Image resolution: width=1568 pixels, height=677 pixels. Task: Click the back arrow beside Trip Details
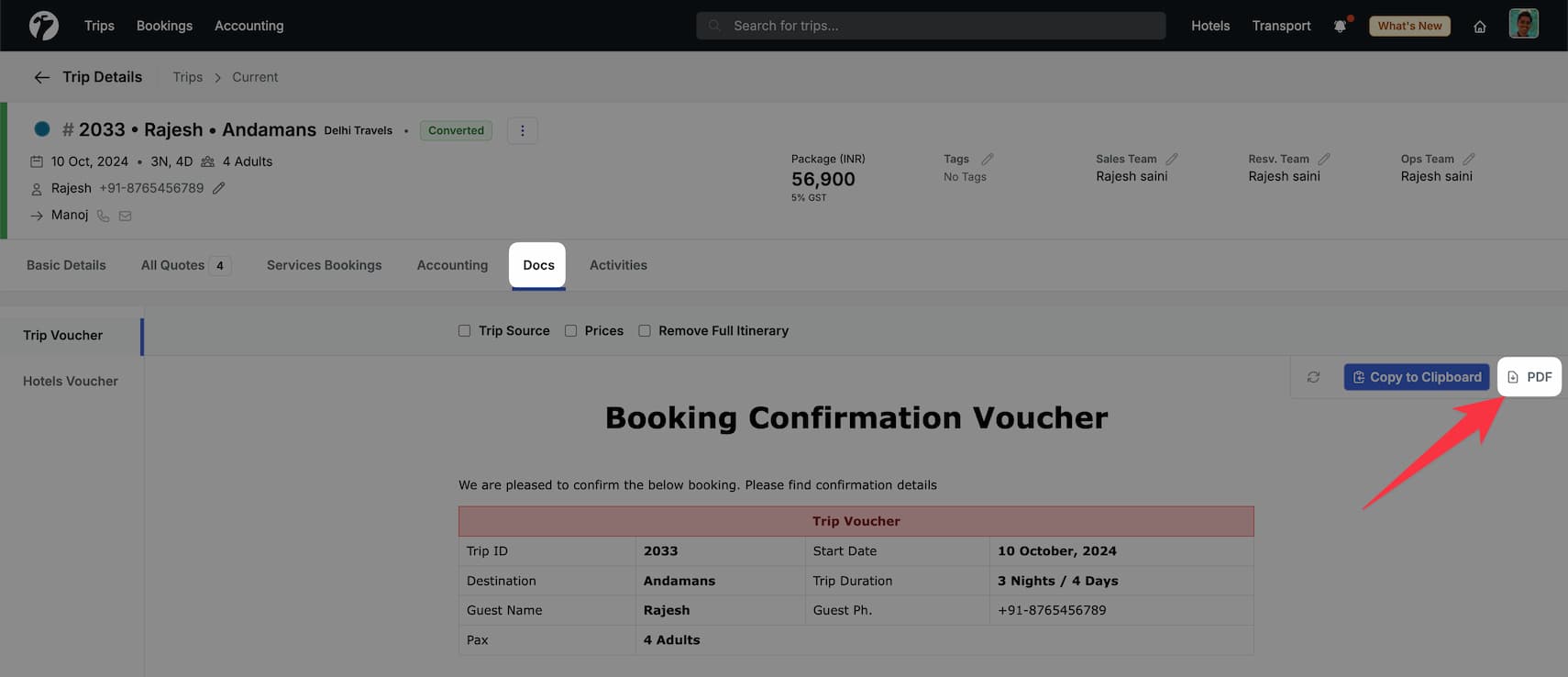coord(41,77)
